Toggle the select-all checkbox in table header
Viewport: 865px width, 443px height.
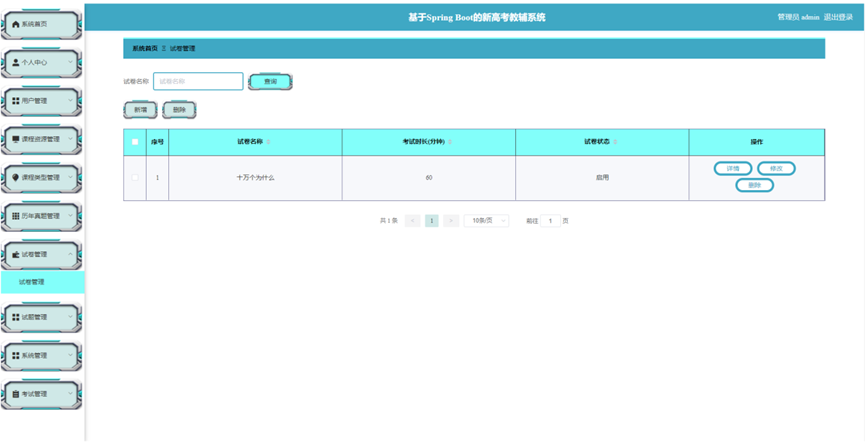pos(135,142)
